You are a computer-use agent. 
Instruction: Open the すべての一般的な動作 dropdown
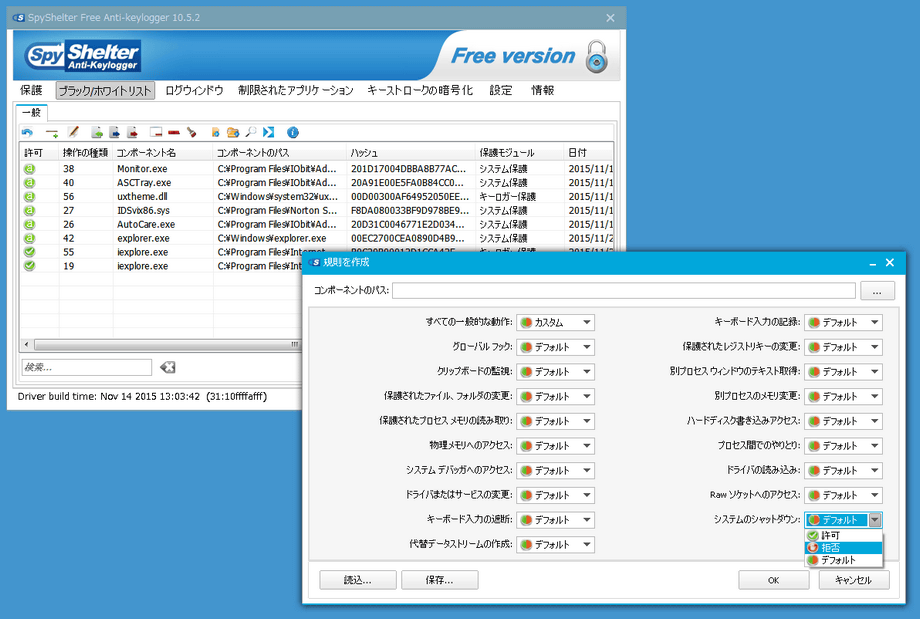tap(556, 322)
